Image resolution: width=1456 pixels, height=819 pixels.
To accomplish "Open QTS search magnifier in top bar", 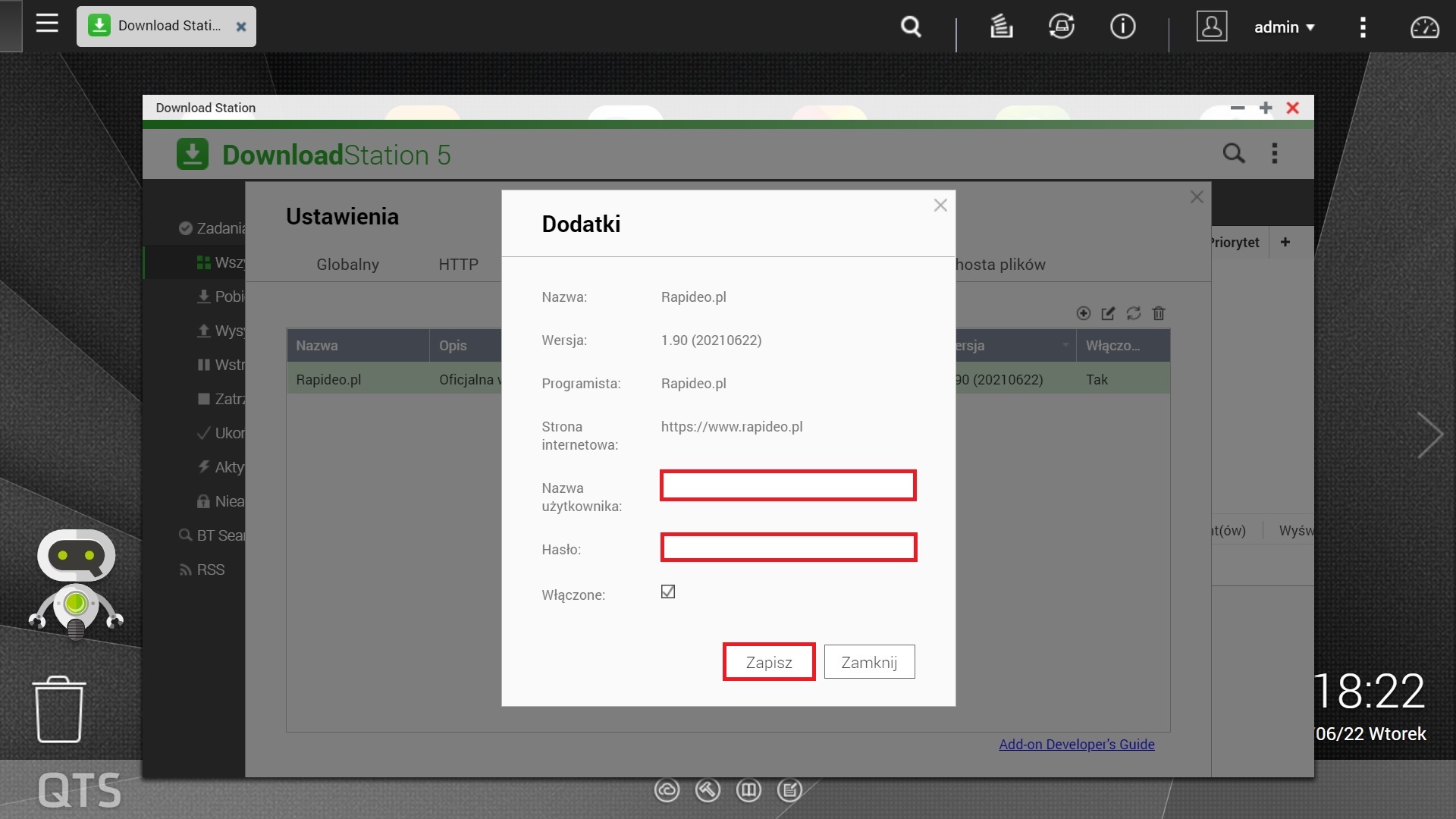I will tap(911, 27).
